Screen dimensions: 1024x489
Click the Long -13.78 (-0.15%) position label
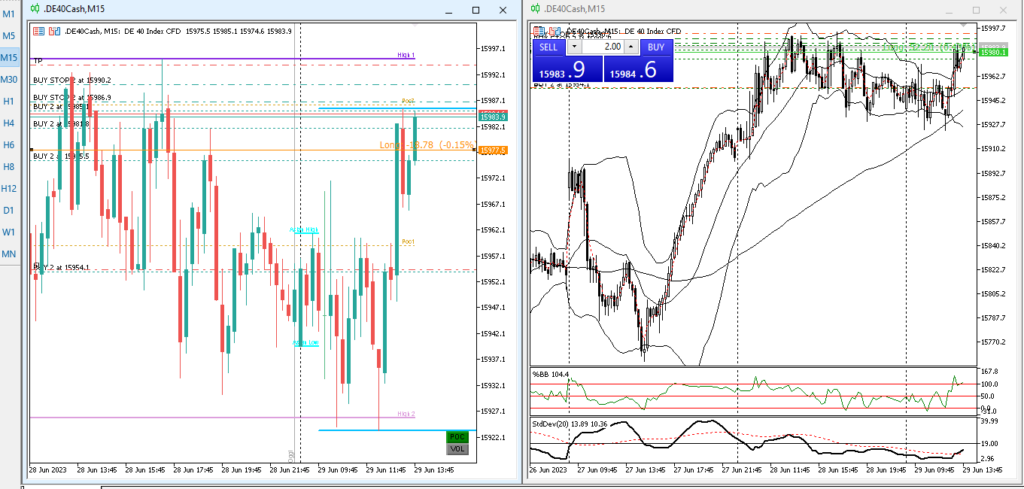(427, 144)
